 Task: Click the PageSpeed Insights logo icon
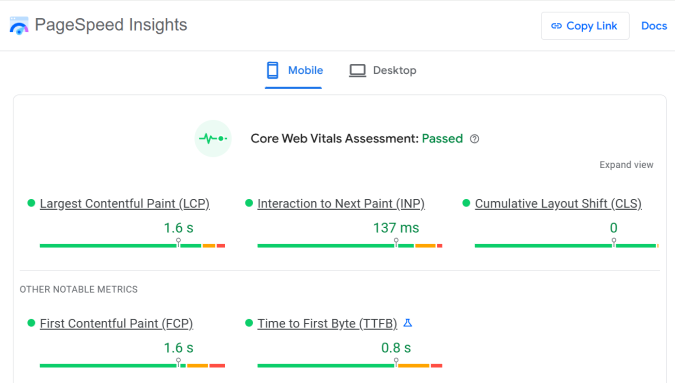click(19, 25)
